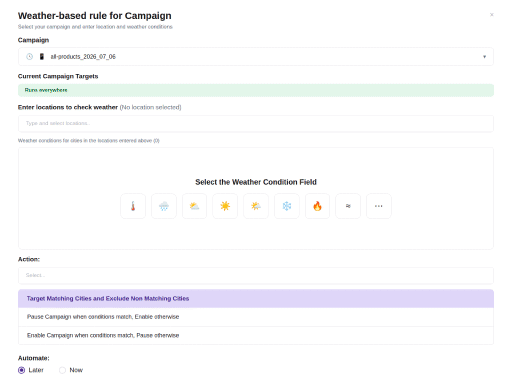Image resolution: width=512 pixels, height=384 pixels.
Task: Pick the fire heat condition icon
Action: (x=317, y=206)
